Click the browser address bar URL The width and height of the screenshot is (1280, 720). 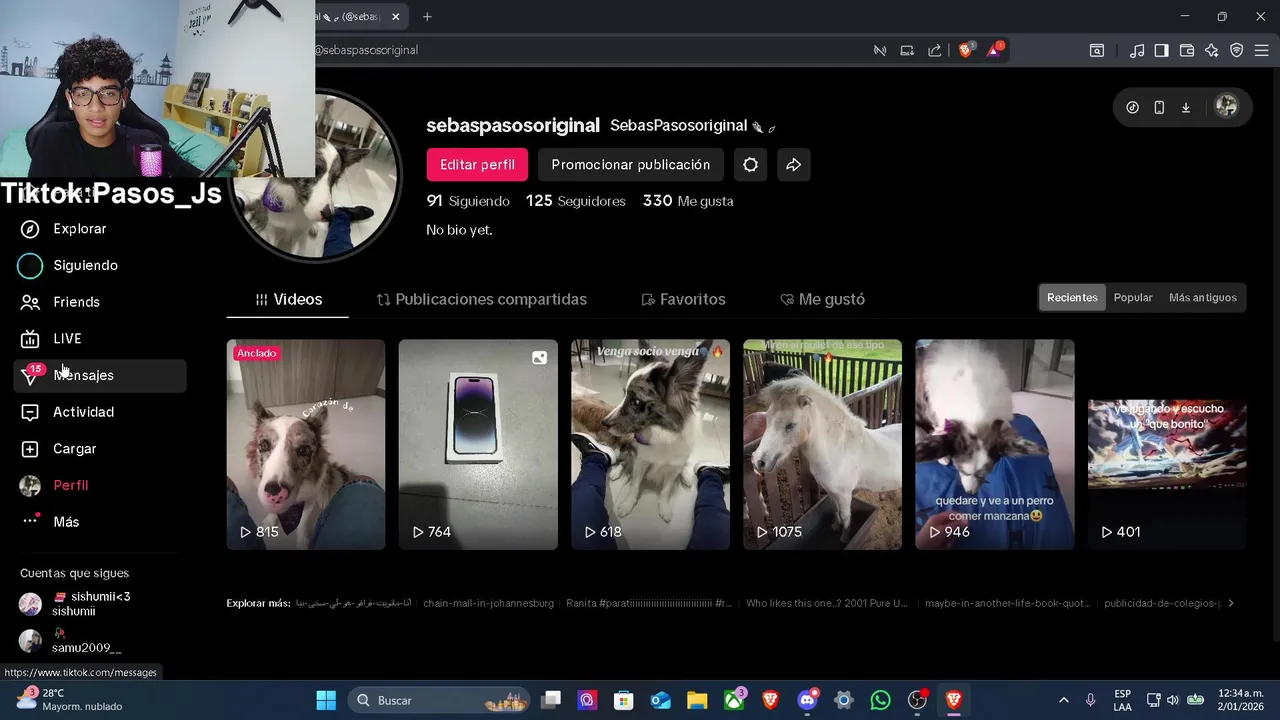366,50
